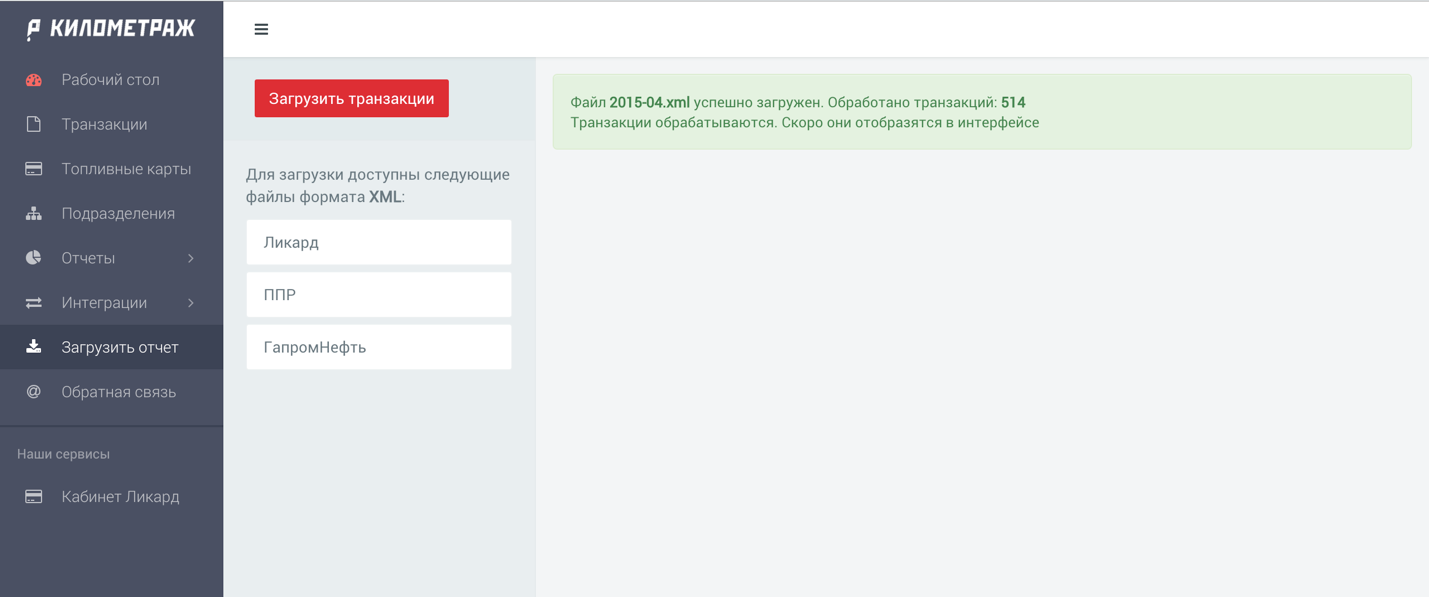
Task: Expand the Интеграции submenu chevron
Action: tap(191, 303)
